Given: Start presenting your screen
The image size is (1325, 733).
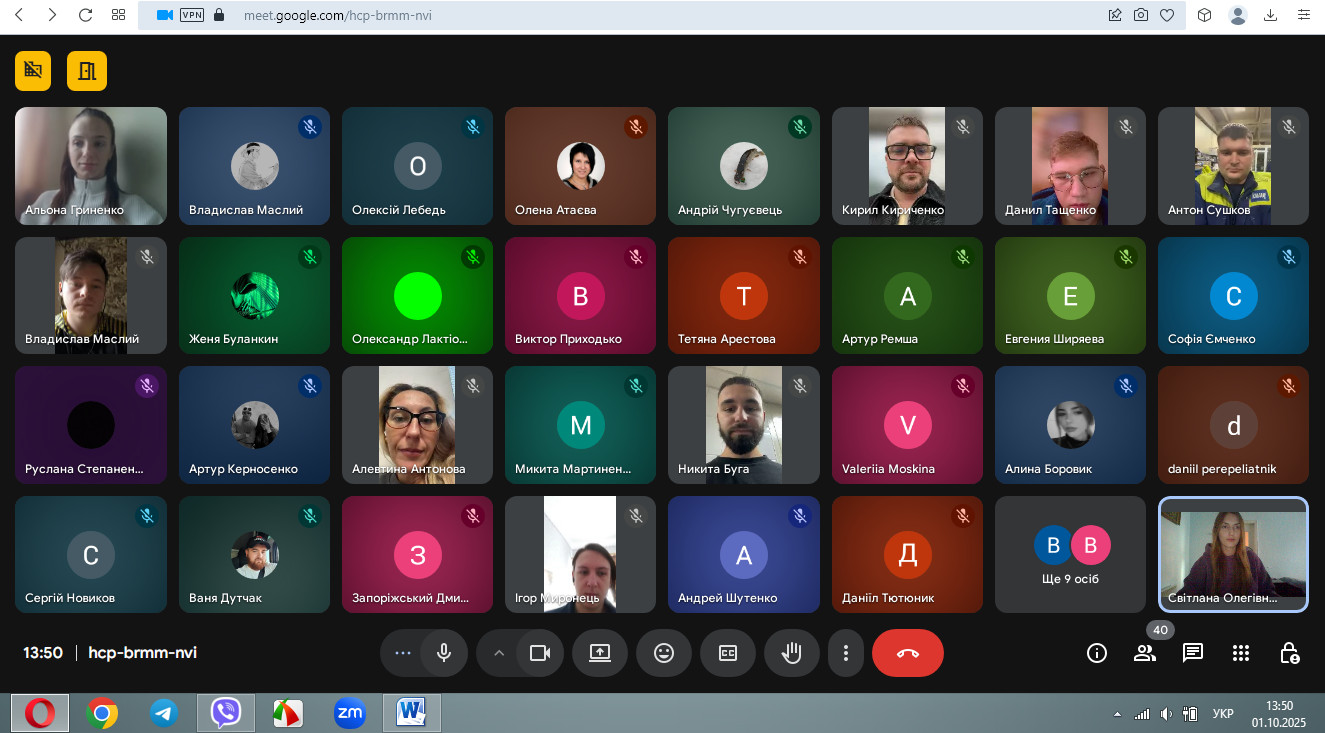Looking at the screenshot, I should (599, 653).
